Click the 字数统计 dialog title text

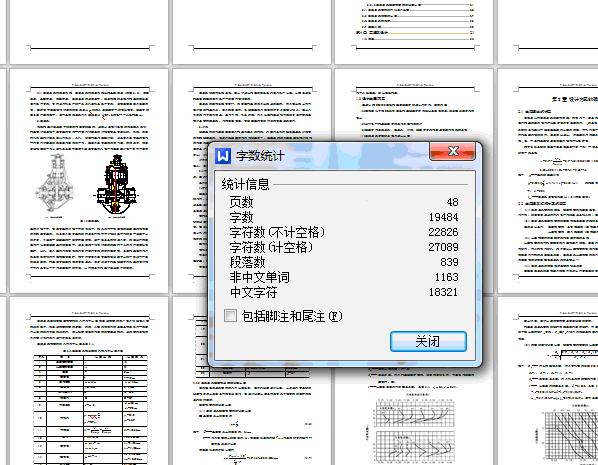260,156
